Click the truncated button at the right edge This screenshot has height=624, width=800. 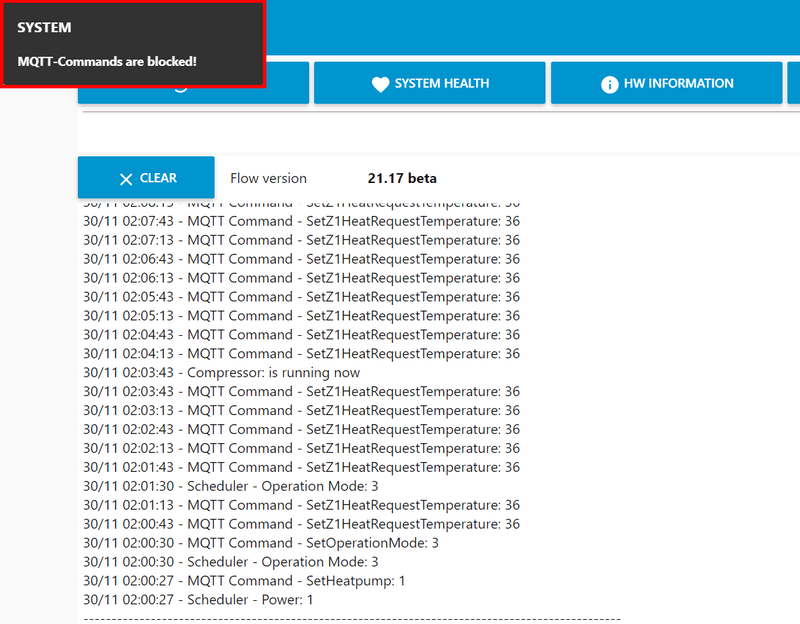pyautogui.click(x=795, y=84)
